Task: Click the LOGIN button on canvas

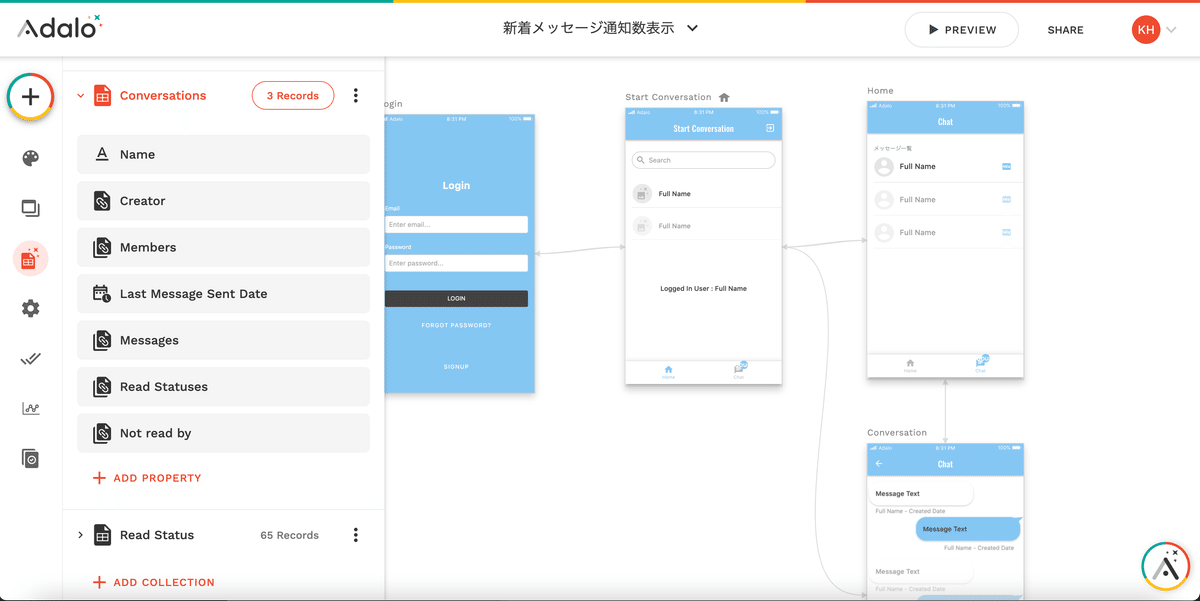Action: pyautogui.click(x=456, y=298)
